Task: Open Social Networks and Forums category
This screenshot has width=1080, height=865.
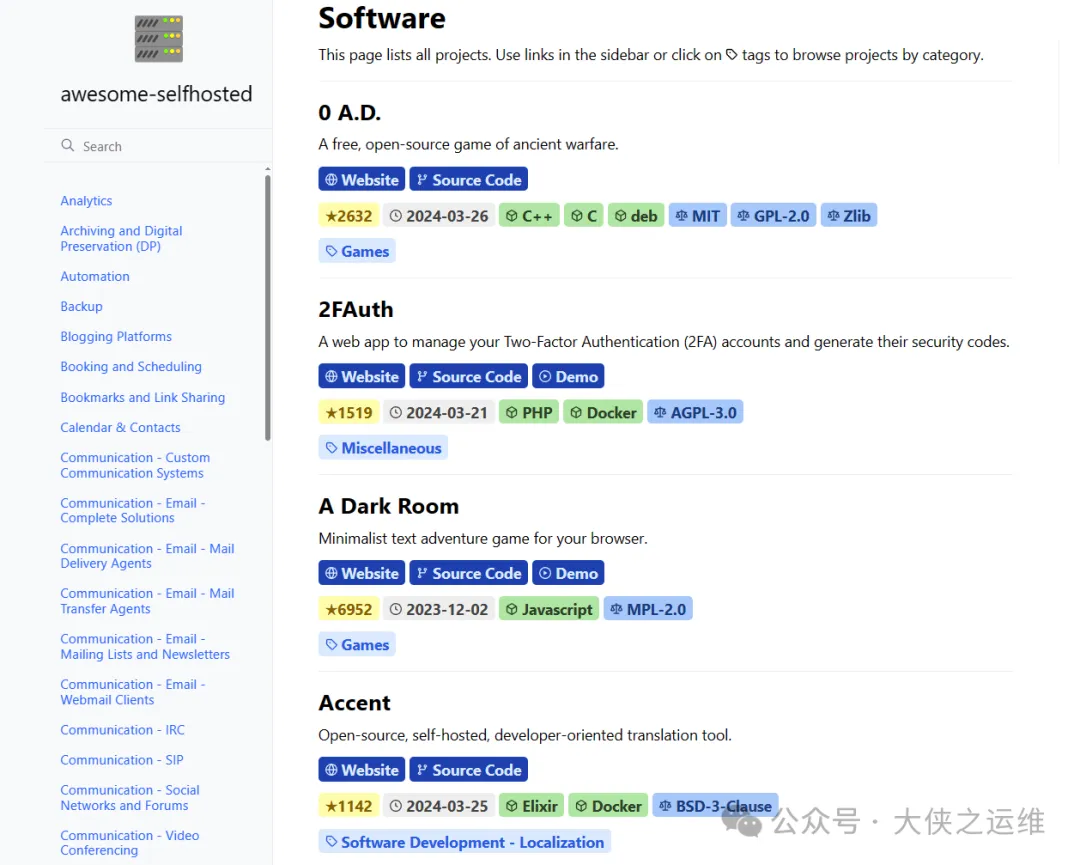Action: click(130, 798)
